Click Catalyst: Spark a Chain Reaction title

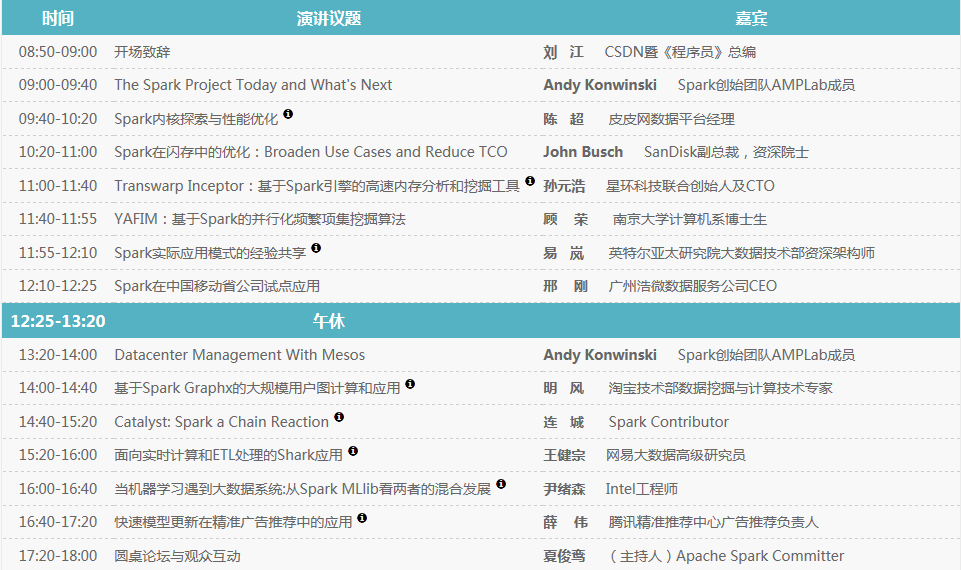click(222, 422)
